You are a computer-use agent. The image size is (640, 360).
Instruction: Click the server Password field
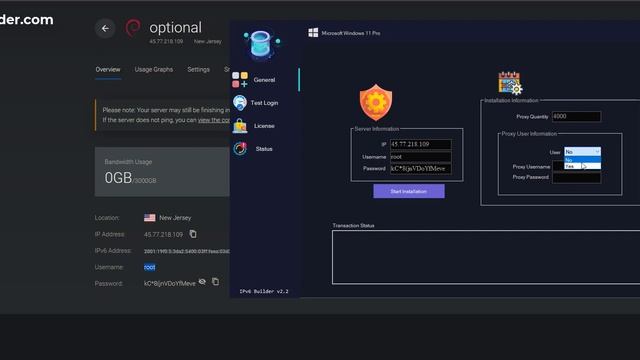420,169
